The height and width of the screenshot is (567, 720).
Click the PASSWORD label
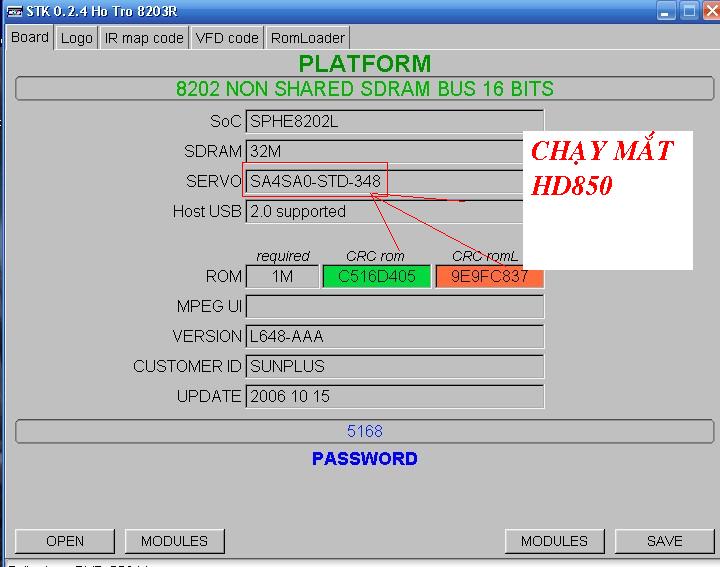coord(365,459)
